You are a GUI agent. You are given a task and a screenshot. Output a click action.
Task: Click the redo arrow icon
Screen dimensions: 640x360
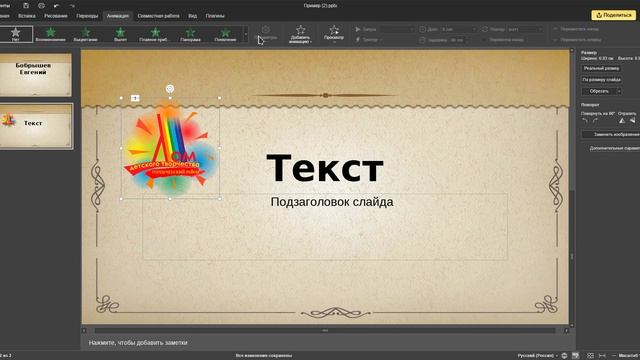pos(72,6)
